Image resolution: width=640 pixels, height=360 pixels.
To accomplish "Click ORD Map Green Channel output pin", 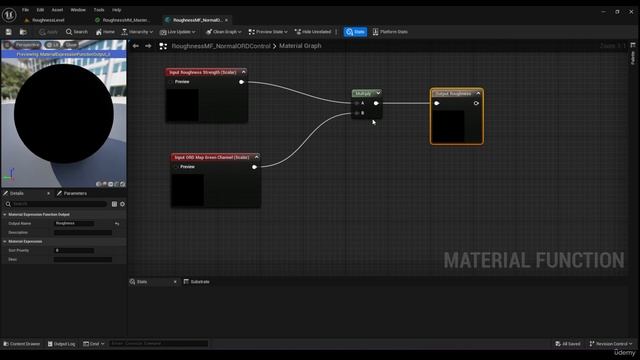I will 254,167.
